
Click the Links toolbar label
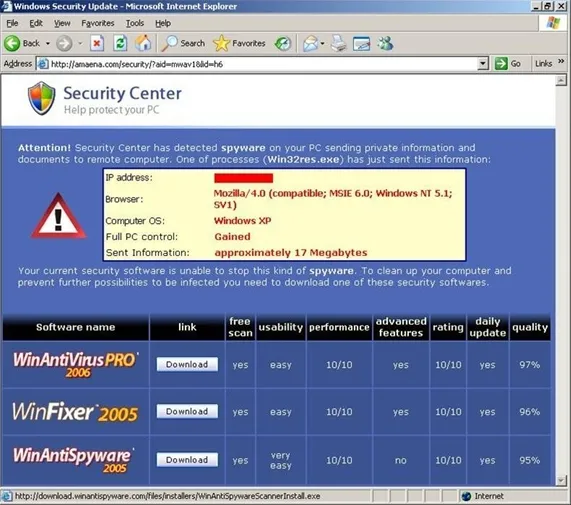click(543, 64)
